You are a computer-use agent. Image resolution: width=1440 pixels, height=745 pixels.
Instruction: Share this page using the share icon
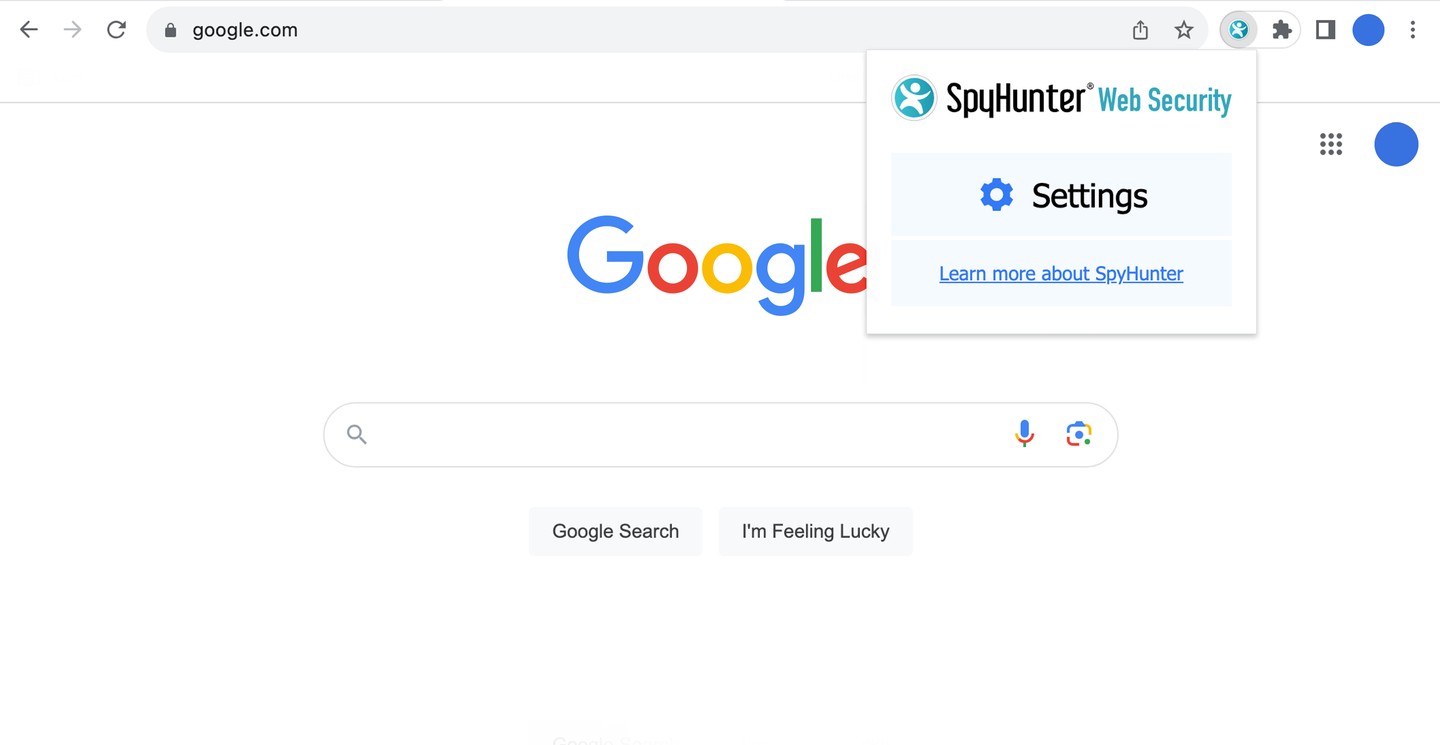click(1140, 30)
